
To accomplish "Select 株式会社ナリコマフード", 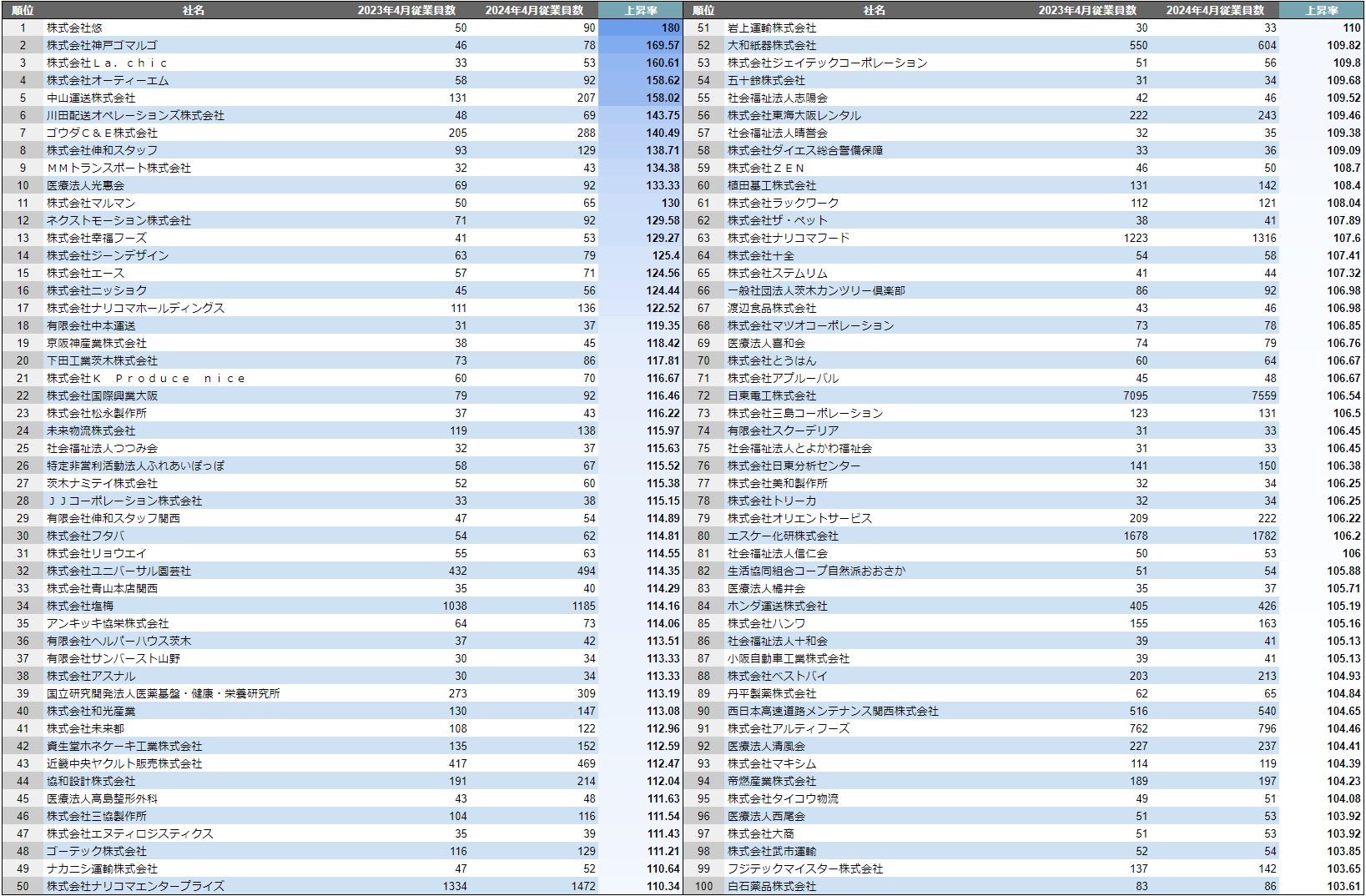I will [789, 238].
